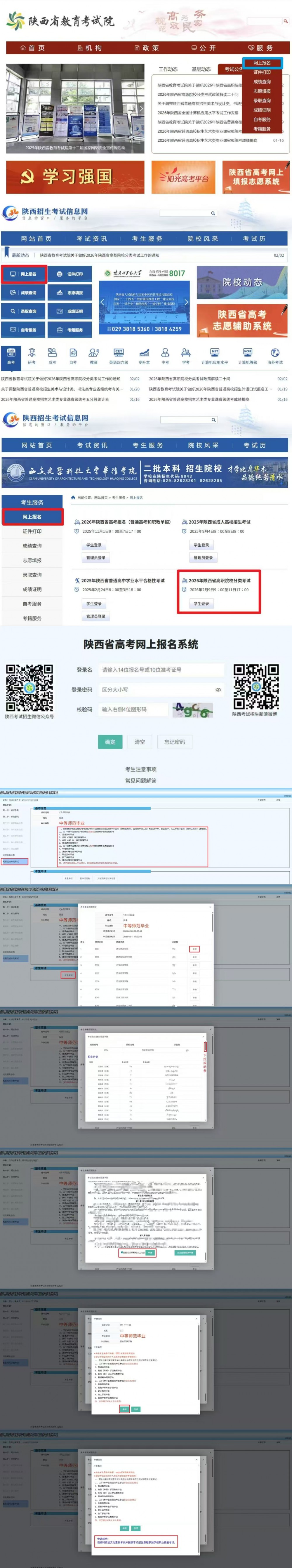Open the 考生注意事项 link
Screen dimensions: 292x1568
pyautogui.click(x=140, y=769)
